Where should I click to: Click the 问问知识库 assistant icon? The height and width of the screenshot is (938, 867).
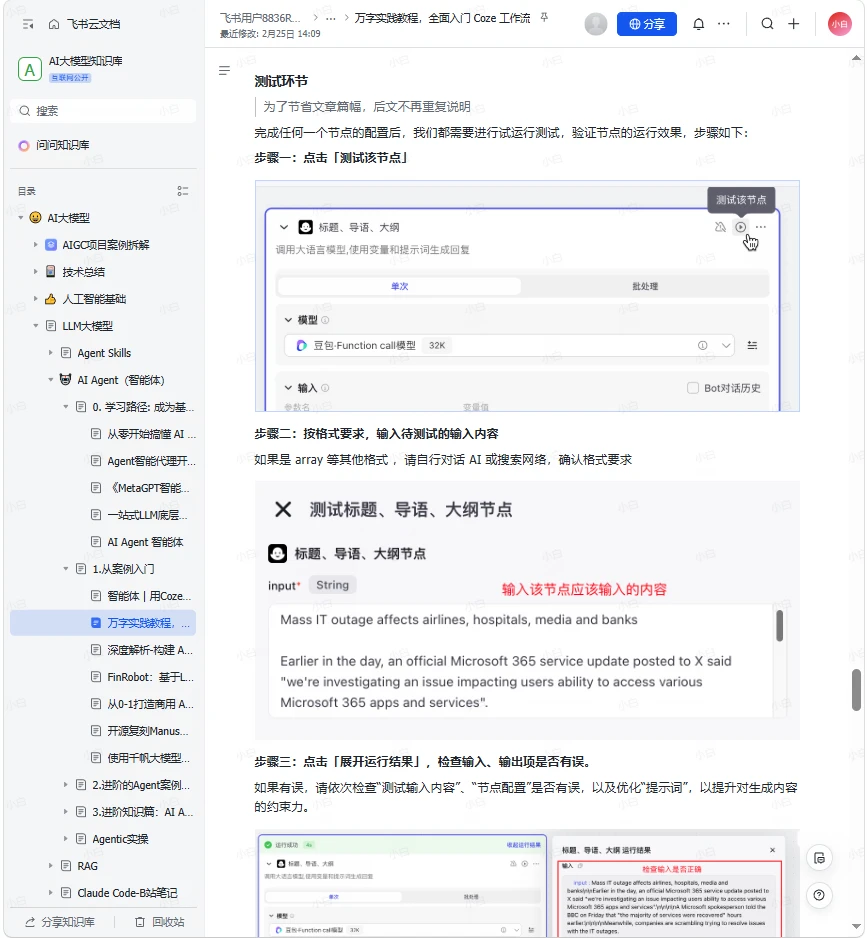(x=24, y=145)
